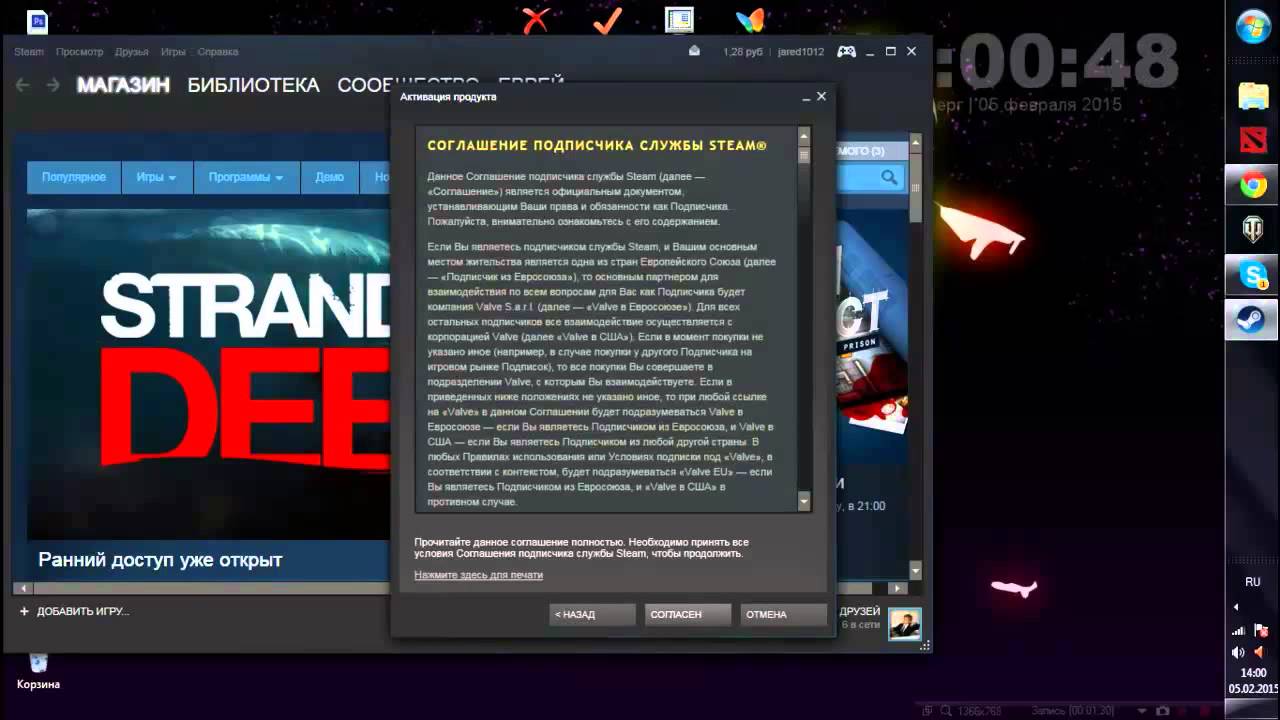Viewport: 1280px width, 720px height.
Task: Click ДОБАВИТЬ ИГРУ... at bottom left
Action: click(75, 611)
